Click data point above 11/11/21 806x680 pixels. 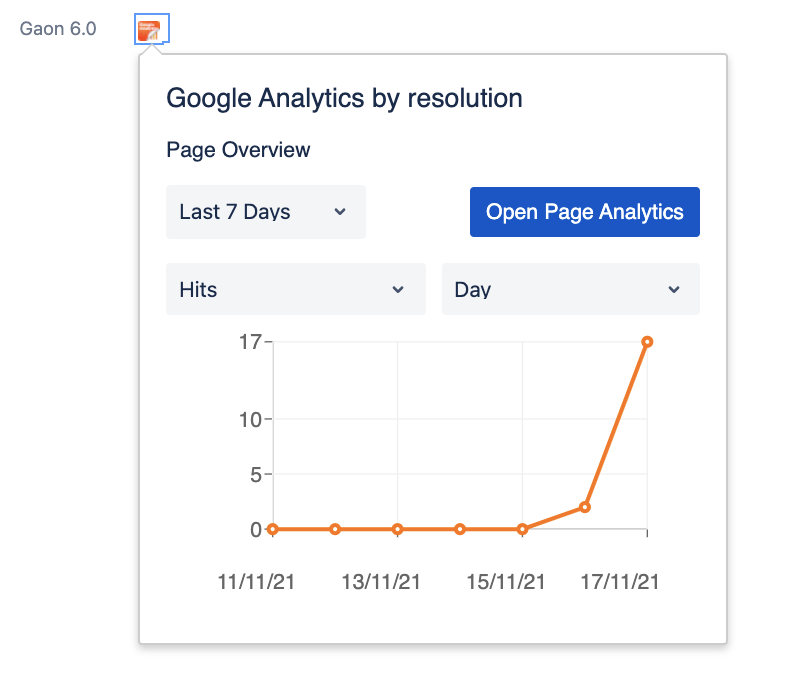[x=273, y=529]
